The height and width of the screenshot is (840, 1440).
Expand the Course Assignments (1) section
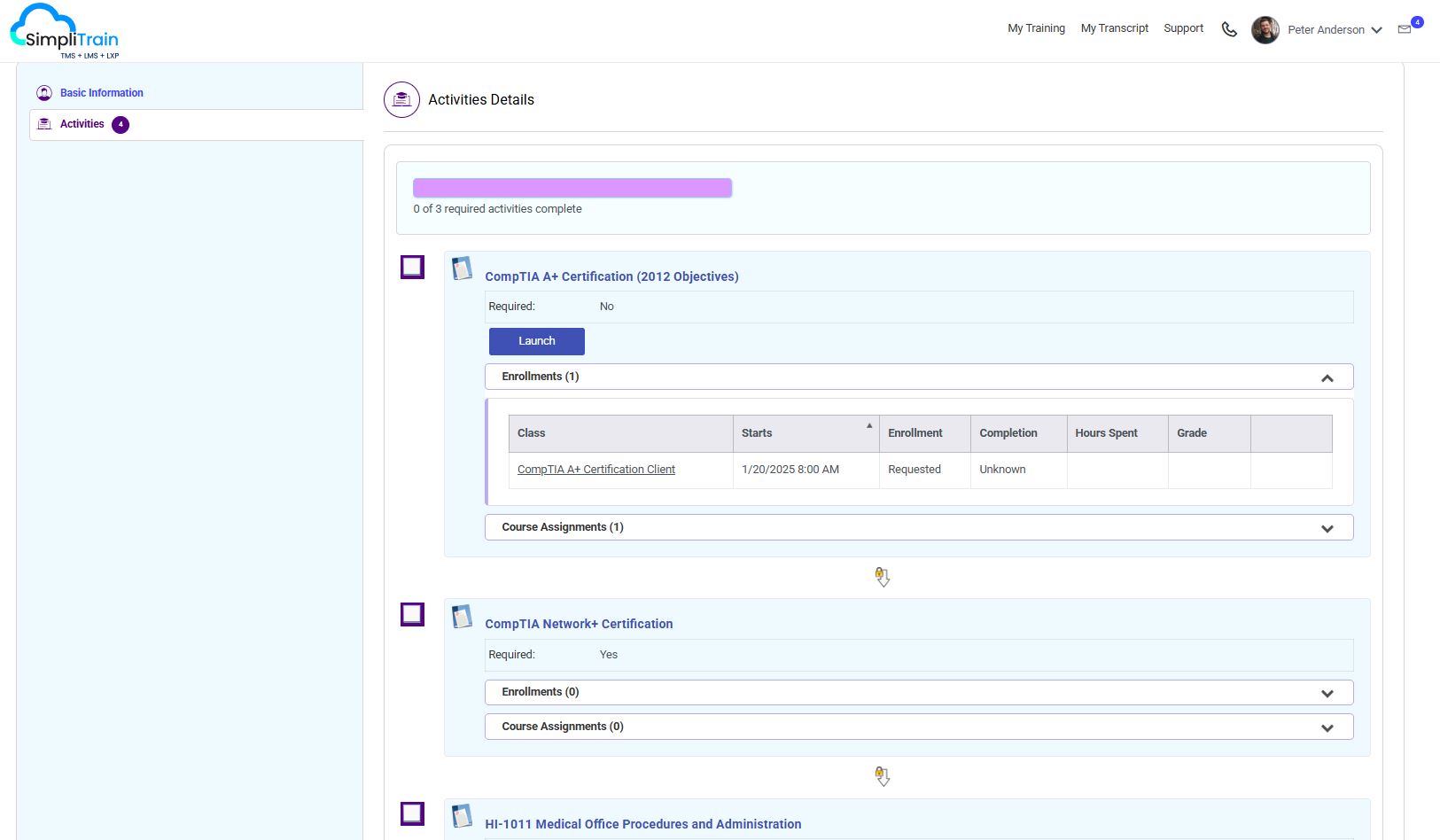[1327, 528]
